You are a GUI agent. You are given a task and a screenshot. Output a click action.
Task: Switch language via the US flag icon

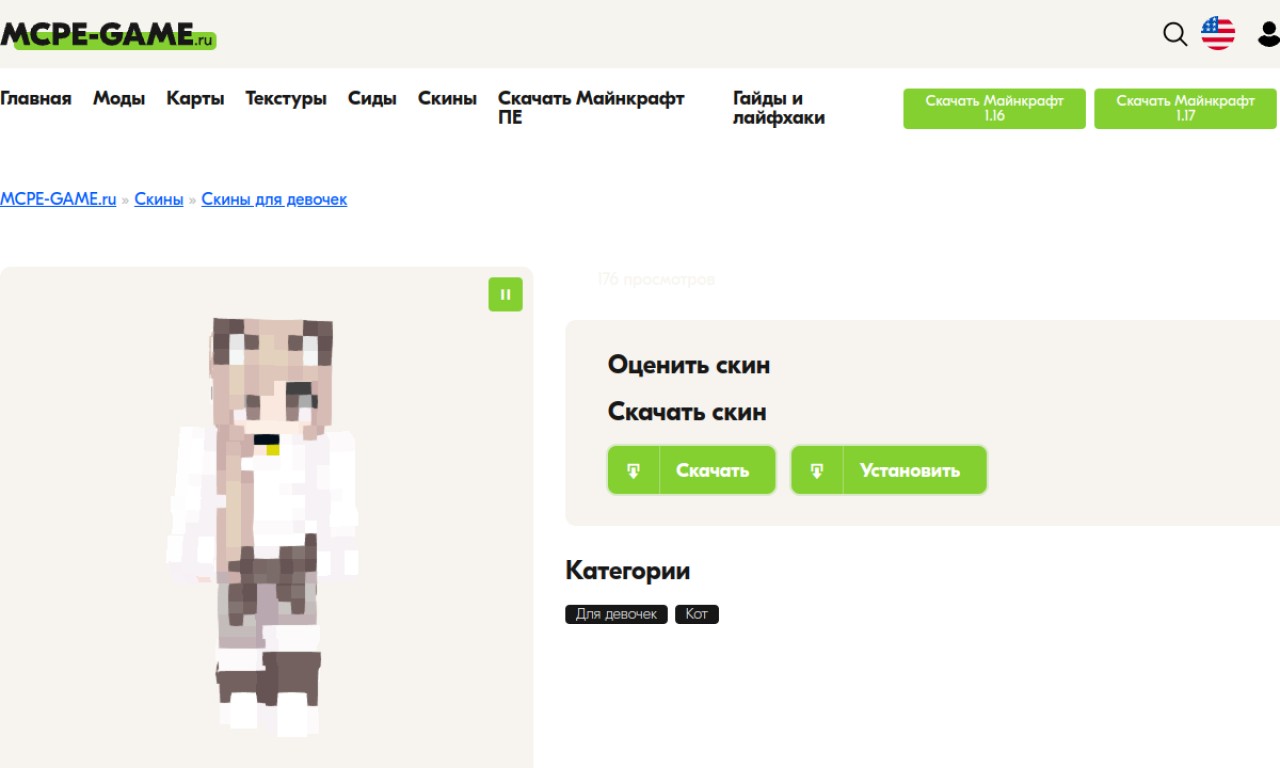[x=1218, y=33]
